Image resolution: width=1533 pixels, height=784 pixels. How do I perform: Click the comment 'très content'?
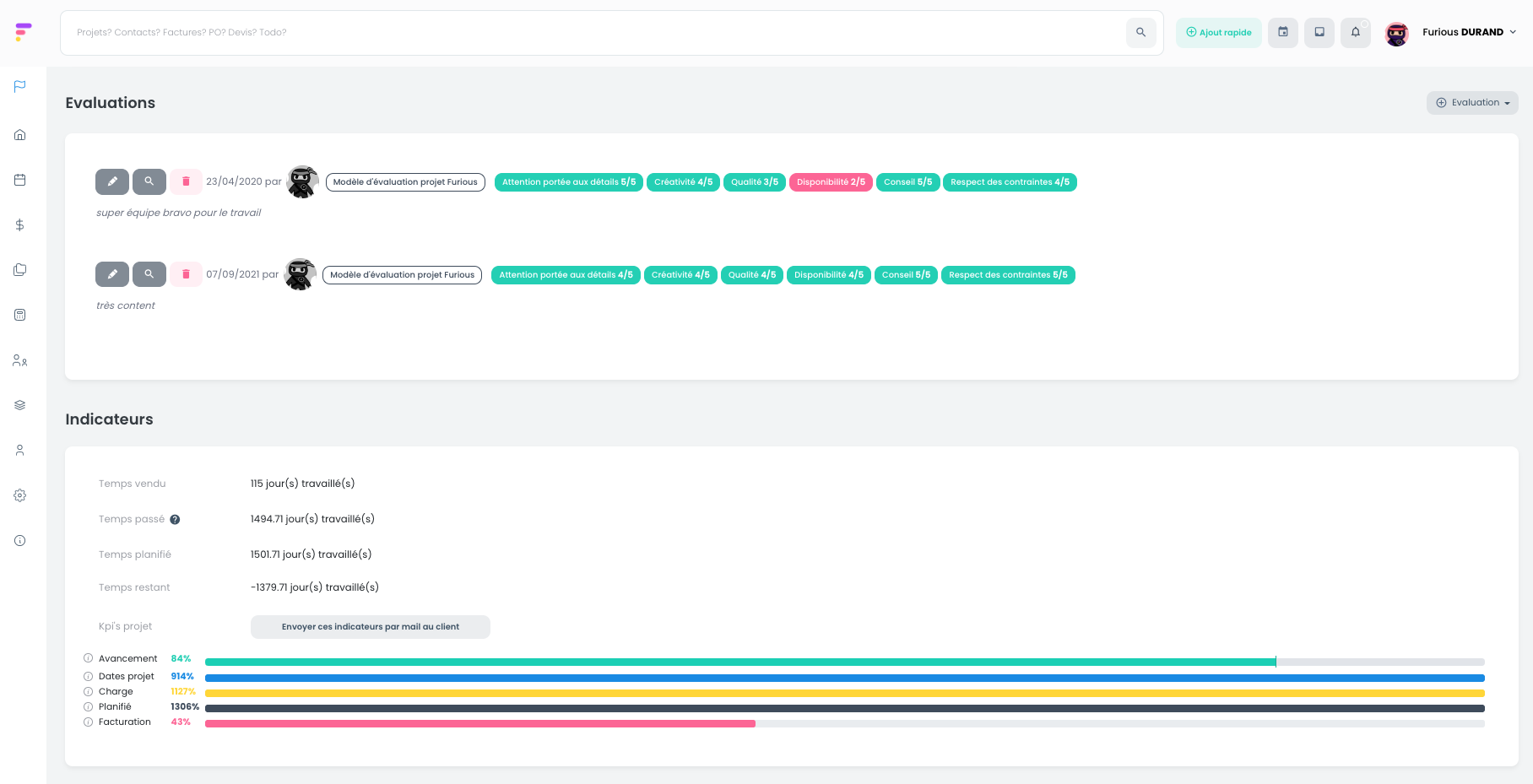pyautogui.click(x=126, y=305)
